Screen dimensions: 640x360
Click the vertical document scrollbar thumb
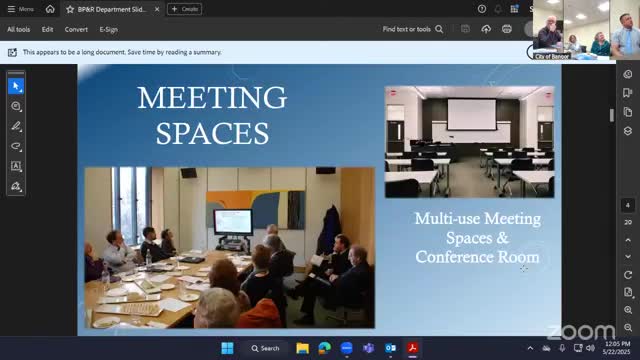[611, 115]
